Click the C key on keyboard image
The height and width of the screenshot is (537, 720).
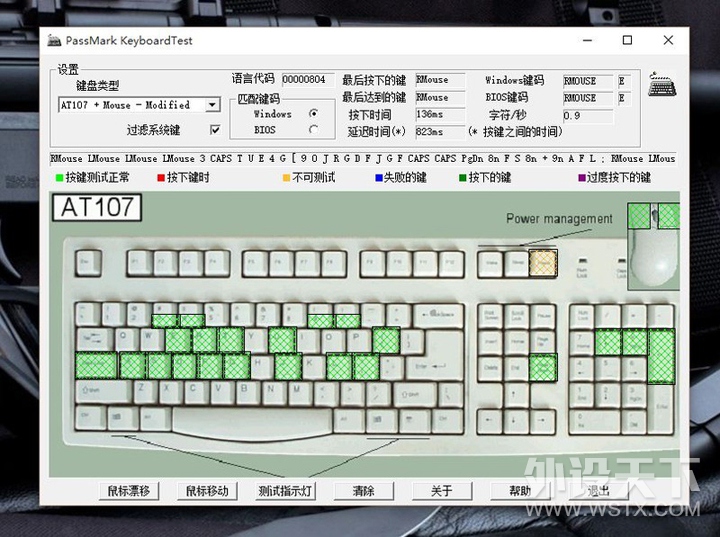click(198, 393)
